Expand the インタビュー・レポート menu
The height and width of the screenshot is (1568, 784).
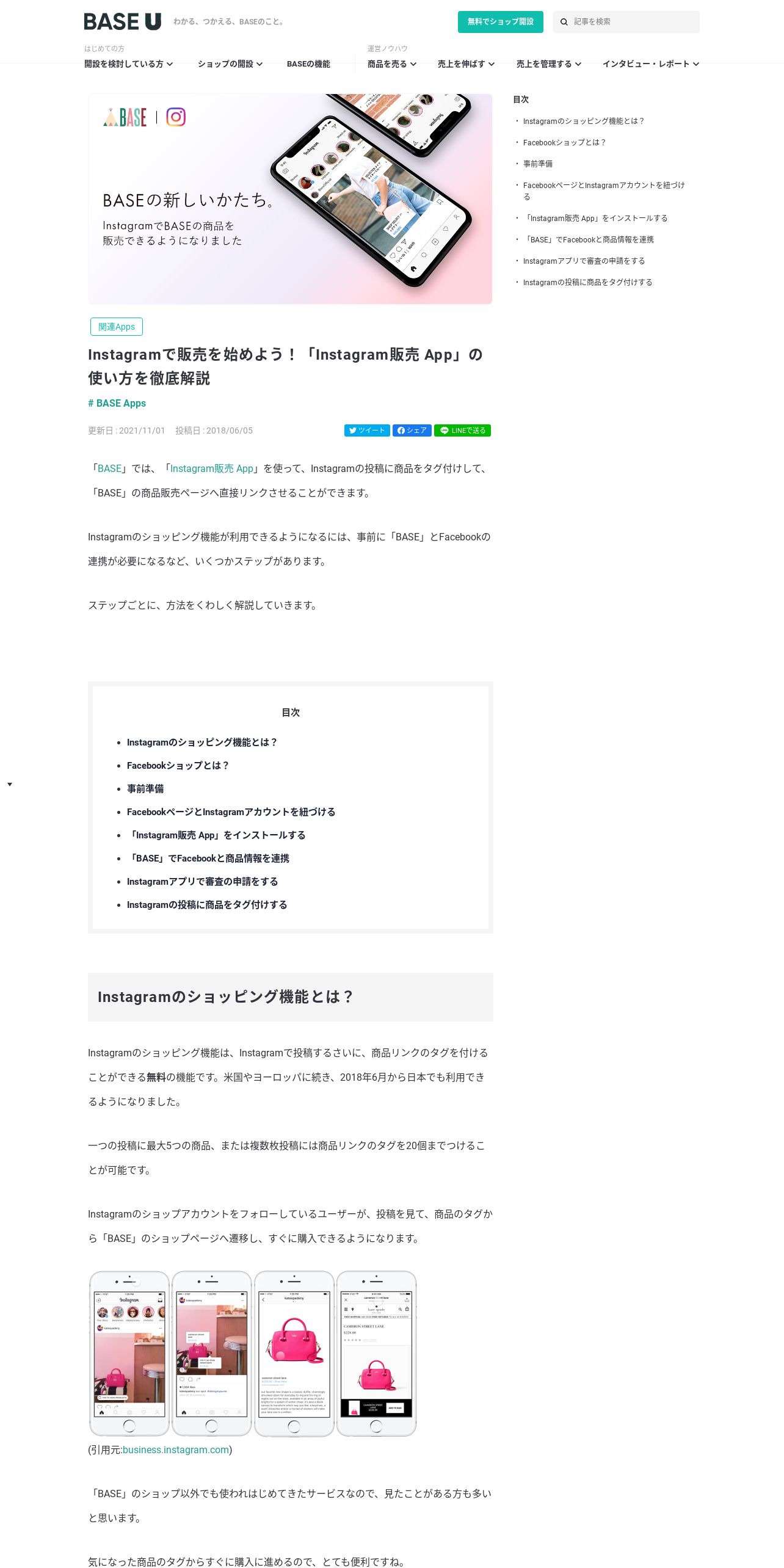coord(651,64)
